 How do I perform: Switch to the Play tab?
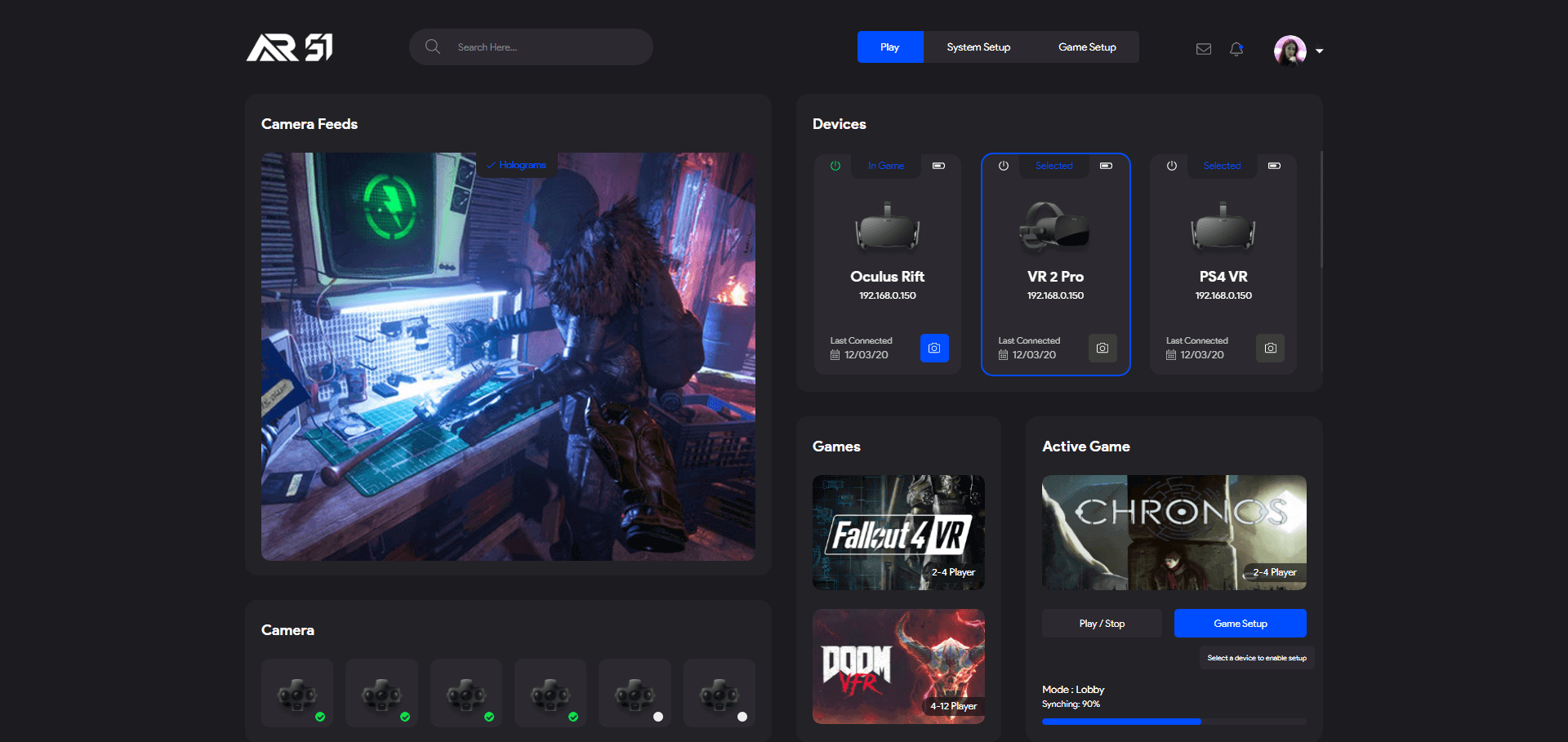(x=890, y=47)
